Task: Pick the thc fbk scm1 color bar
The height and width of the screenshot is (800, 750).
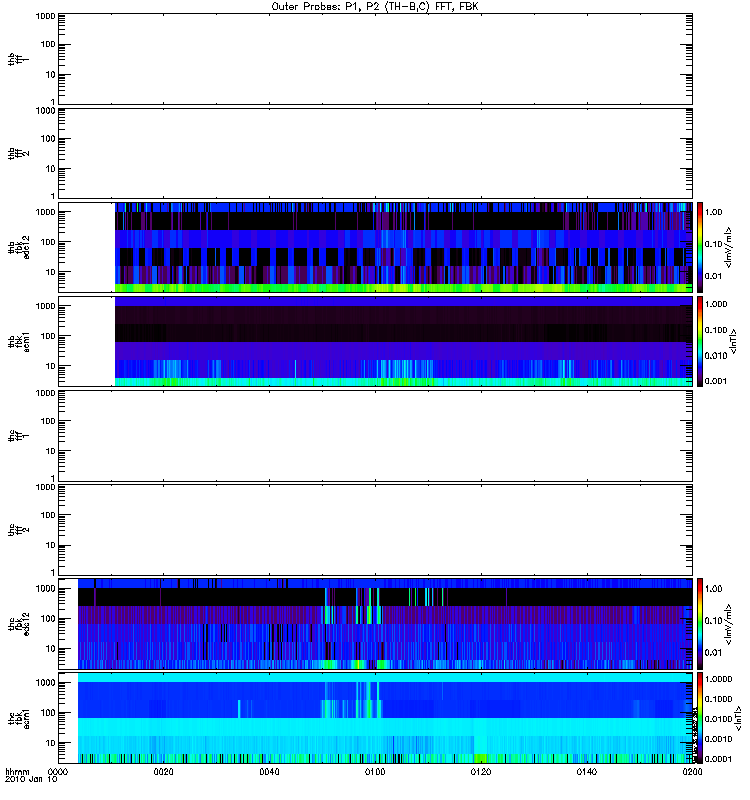Action: [700, 718]
